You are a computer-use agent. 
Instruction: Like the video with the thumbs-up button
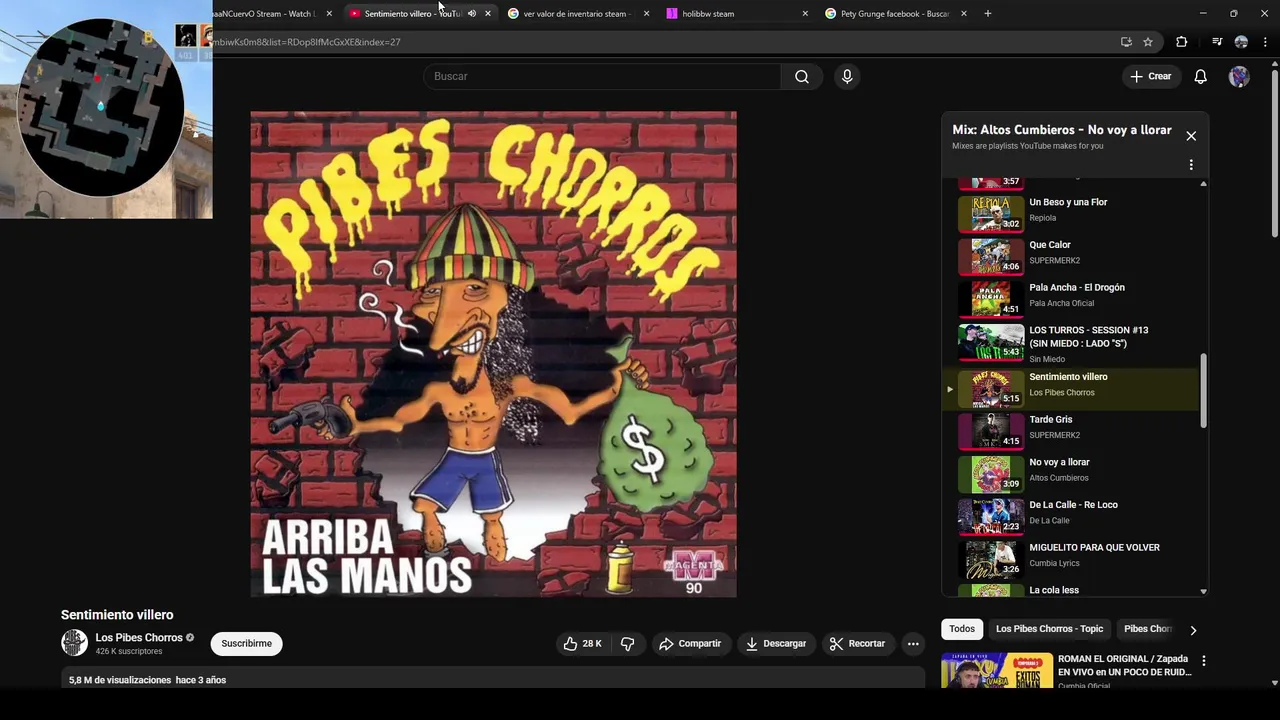pyautogui.click(x=582, y=644)
